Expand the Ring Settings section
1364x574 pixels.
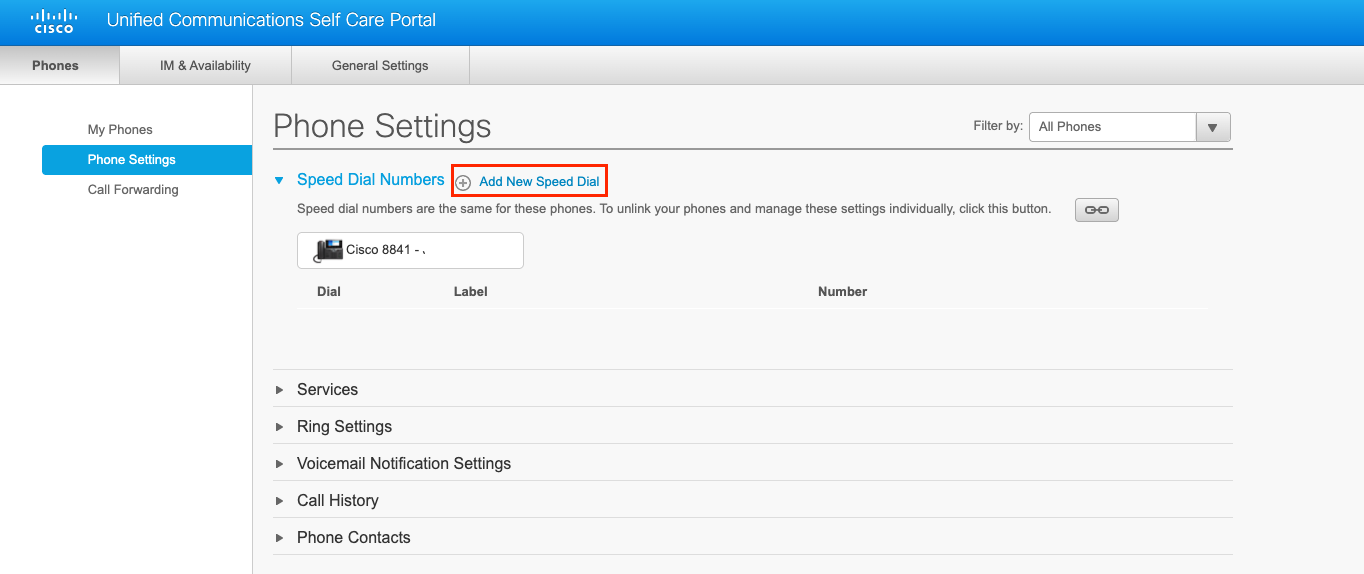344,426
